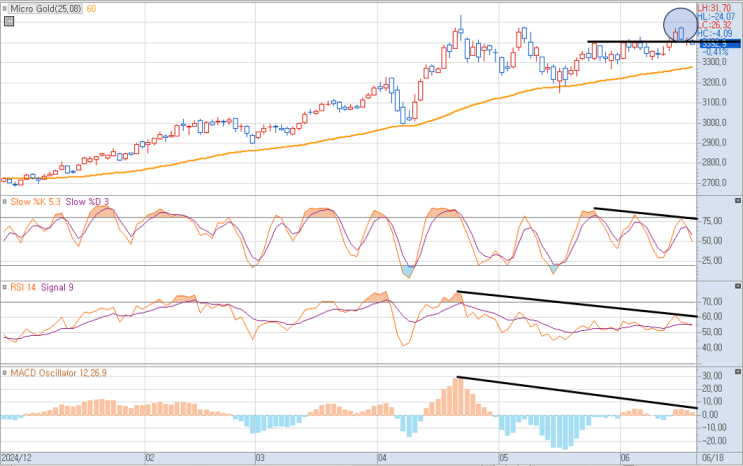Viewport: 743px width, 466px height.
Task: Click the corner button of the RSI panel
Action: click(738, 286)
